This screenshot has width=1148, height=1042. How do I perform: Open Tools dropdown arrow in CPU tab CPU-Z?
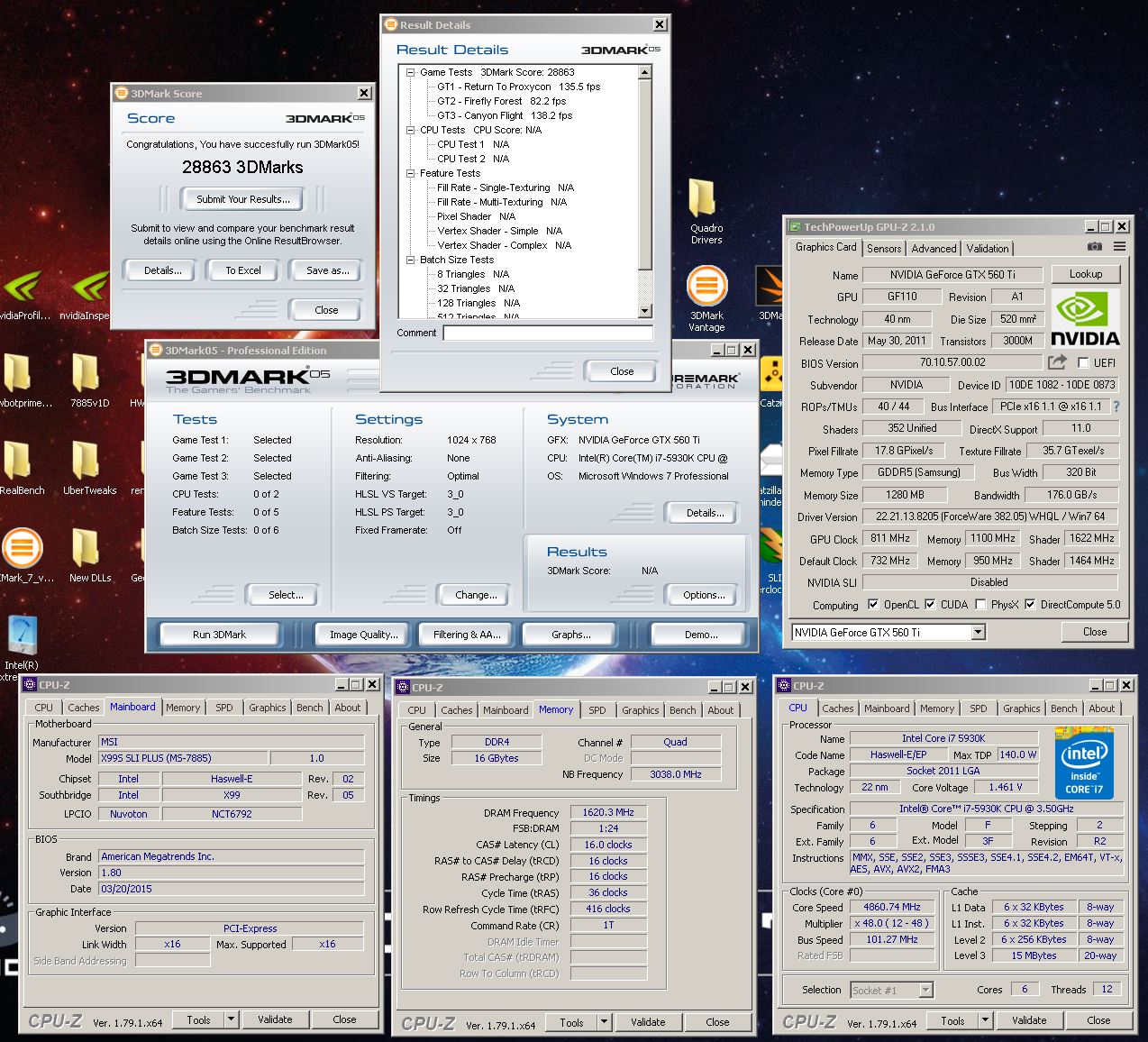[985, 1020]
